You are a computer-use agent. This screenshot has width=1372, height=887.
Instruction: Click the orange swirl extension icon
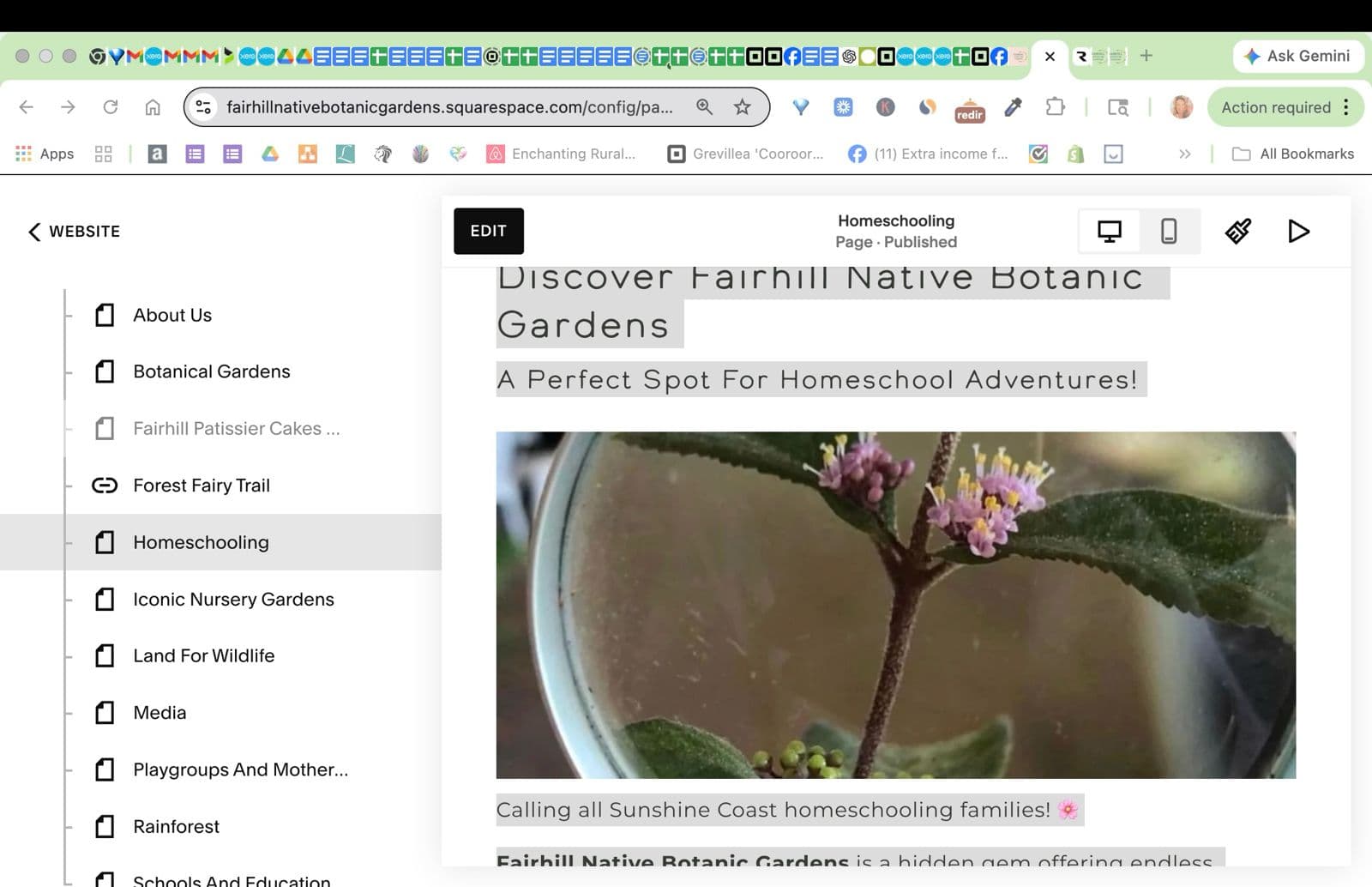(928, 107)
